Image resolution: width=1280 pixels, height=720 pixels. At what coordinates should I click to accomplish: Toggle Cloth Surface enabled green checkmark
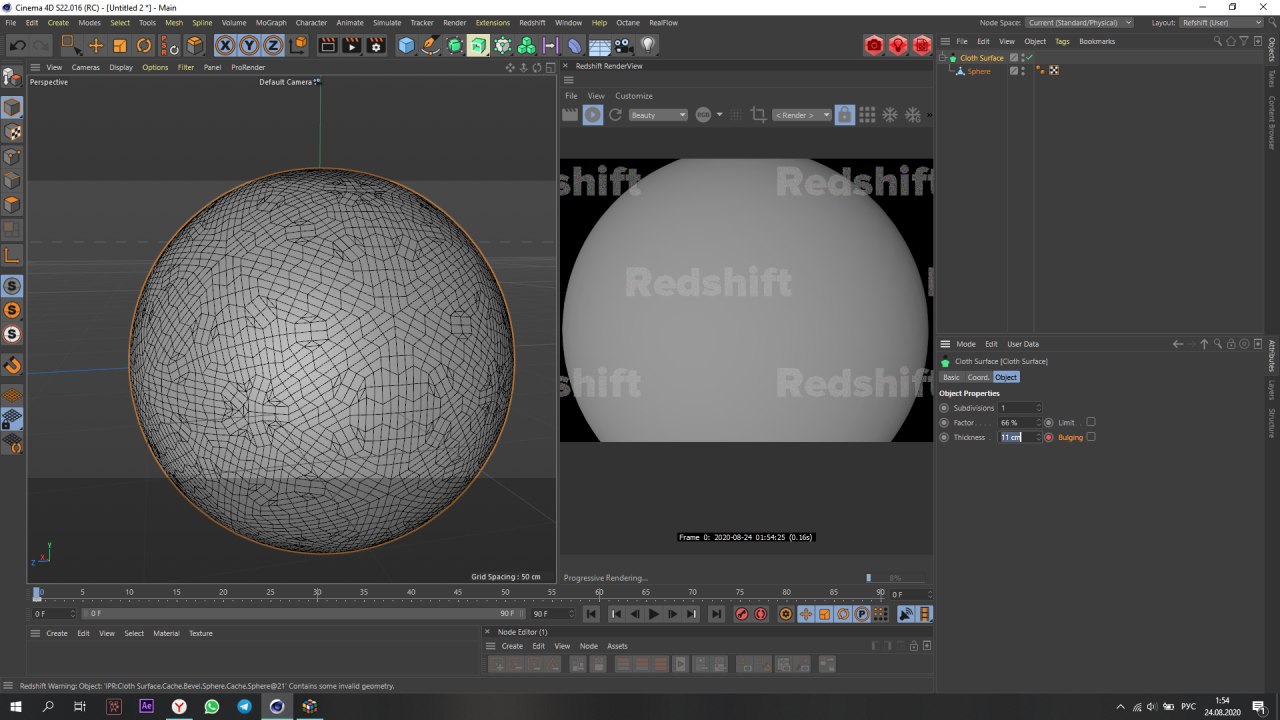click(x=1028, y=58)
